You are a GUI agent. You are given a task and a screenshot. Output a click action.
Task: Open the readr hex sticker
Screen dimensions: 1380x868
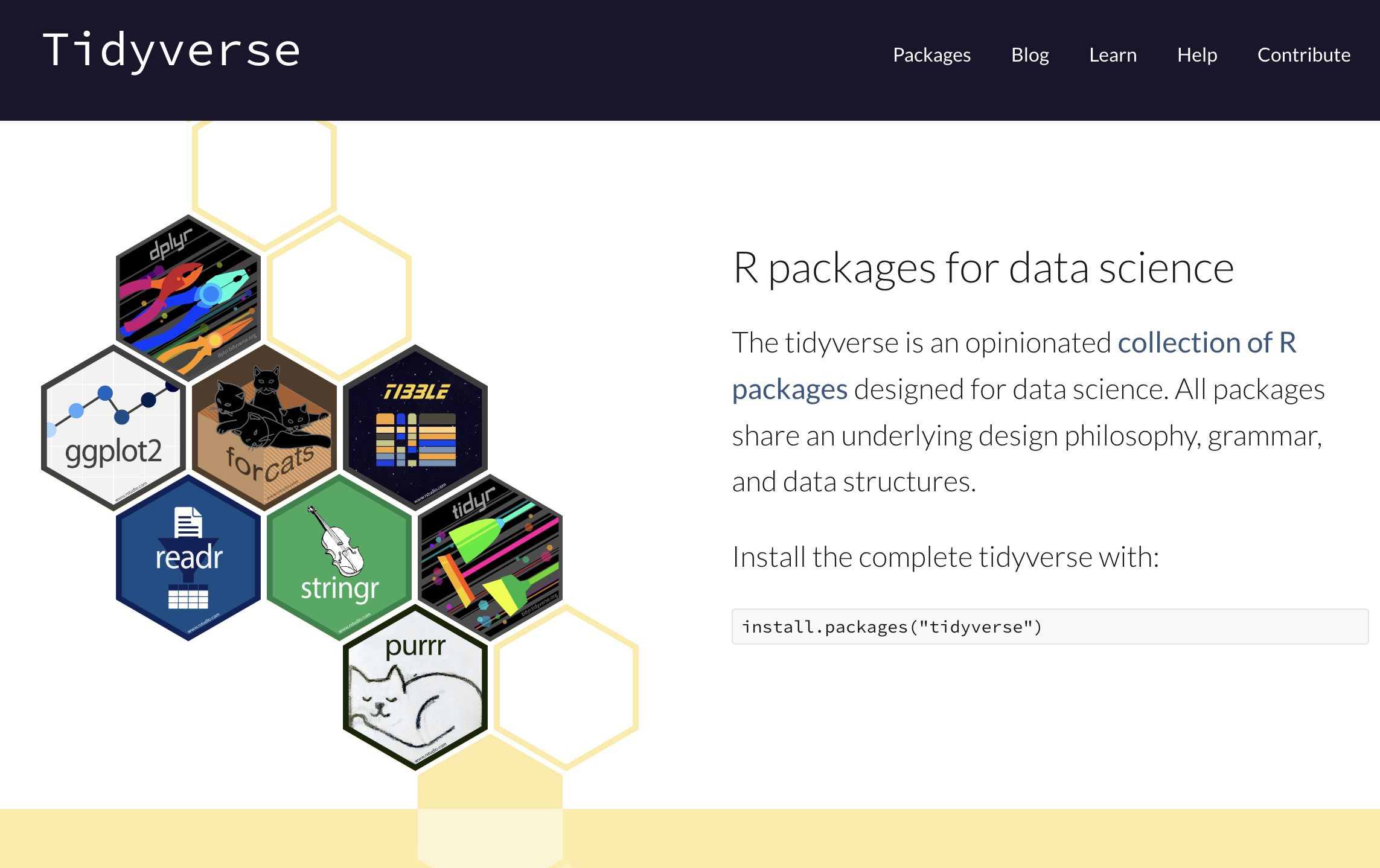188,557
